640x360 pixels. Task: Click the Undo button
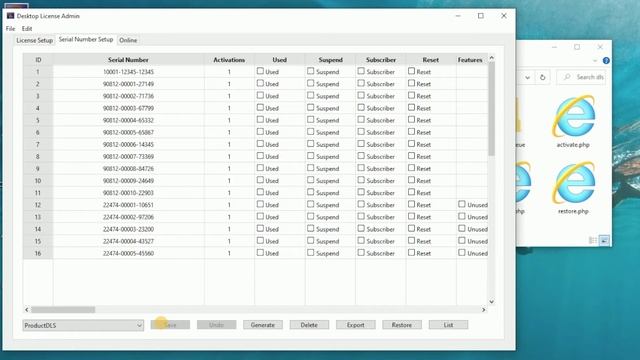[x=216, y=325]
